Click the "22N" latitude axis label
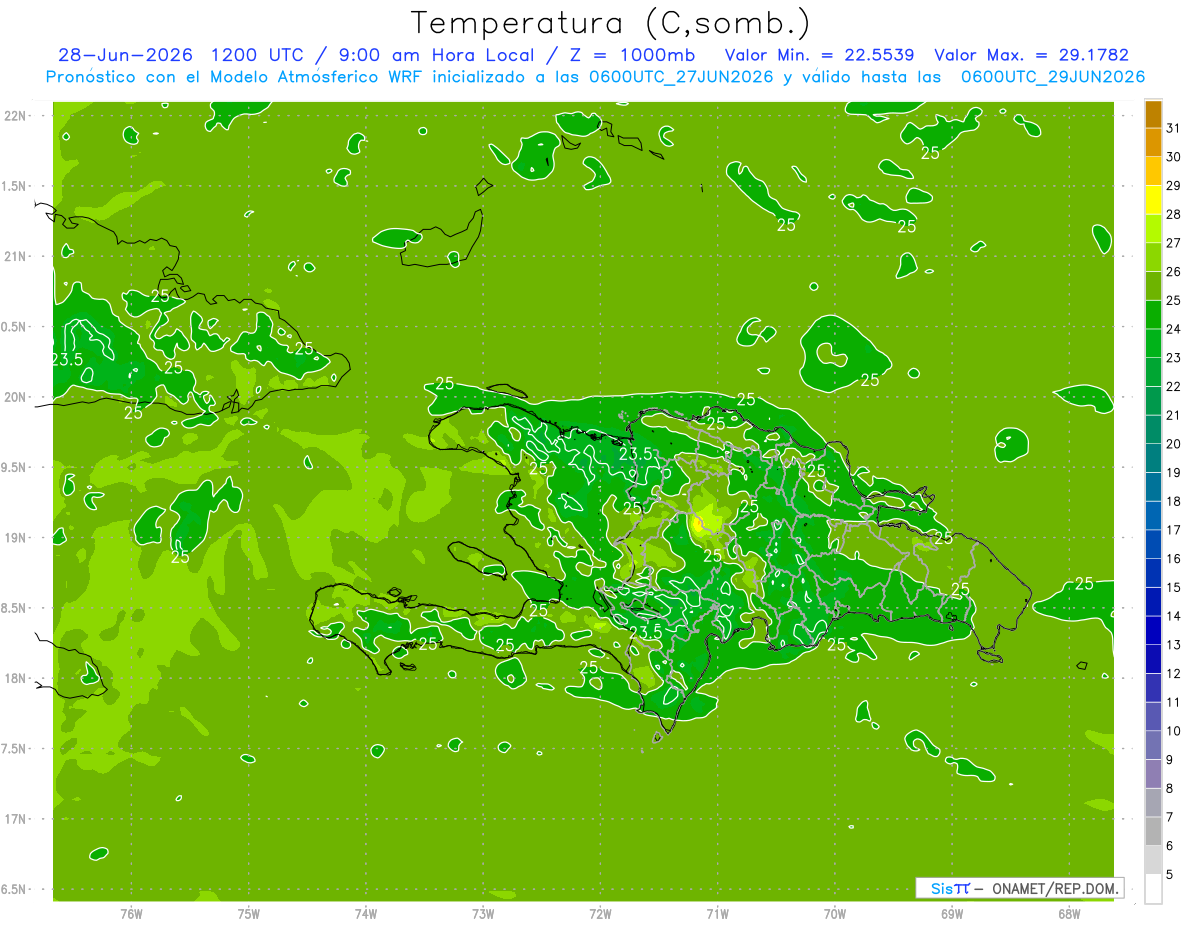 pyautogui.click(x=15, y=116)
